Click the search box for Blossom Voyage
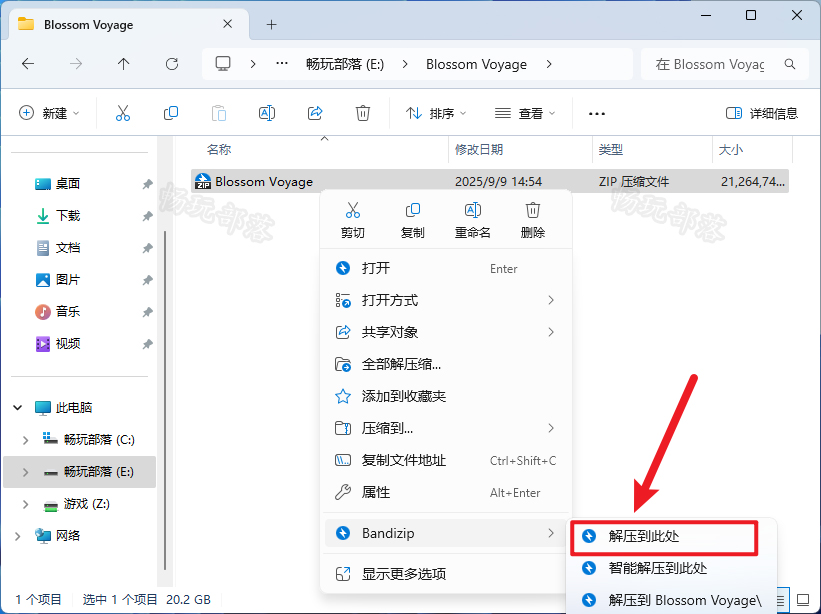Screen dimensions: 821x614 725,64
